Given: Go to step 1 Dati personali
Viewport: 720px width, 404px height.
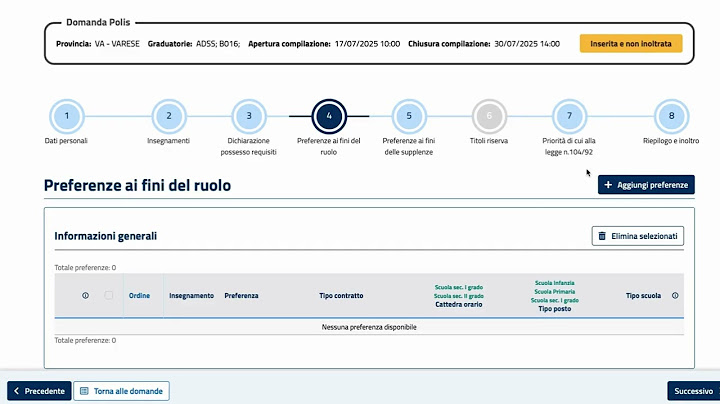Looking at the screenshot, I should click(x=67, y=116).
